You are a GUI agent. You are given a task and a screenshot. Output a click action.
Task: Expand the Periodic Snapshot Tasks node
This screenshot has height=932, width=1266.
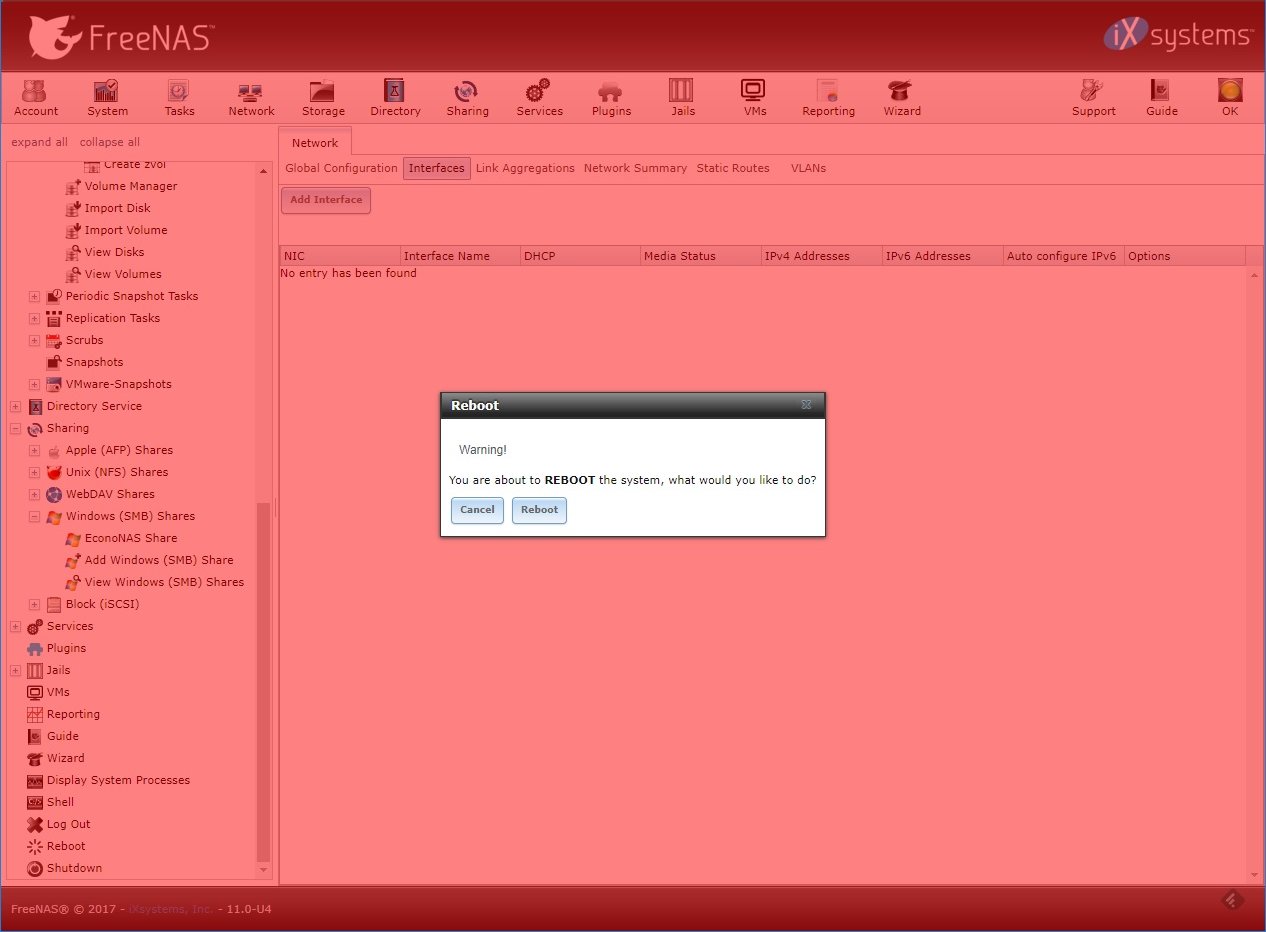coord(34,296)
